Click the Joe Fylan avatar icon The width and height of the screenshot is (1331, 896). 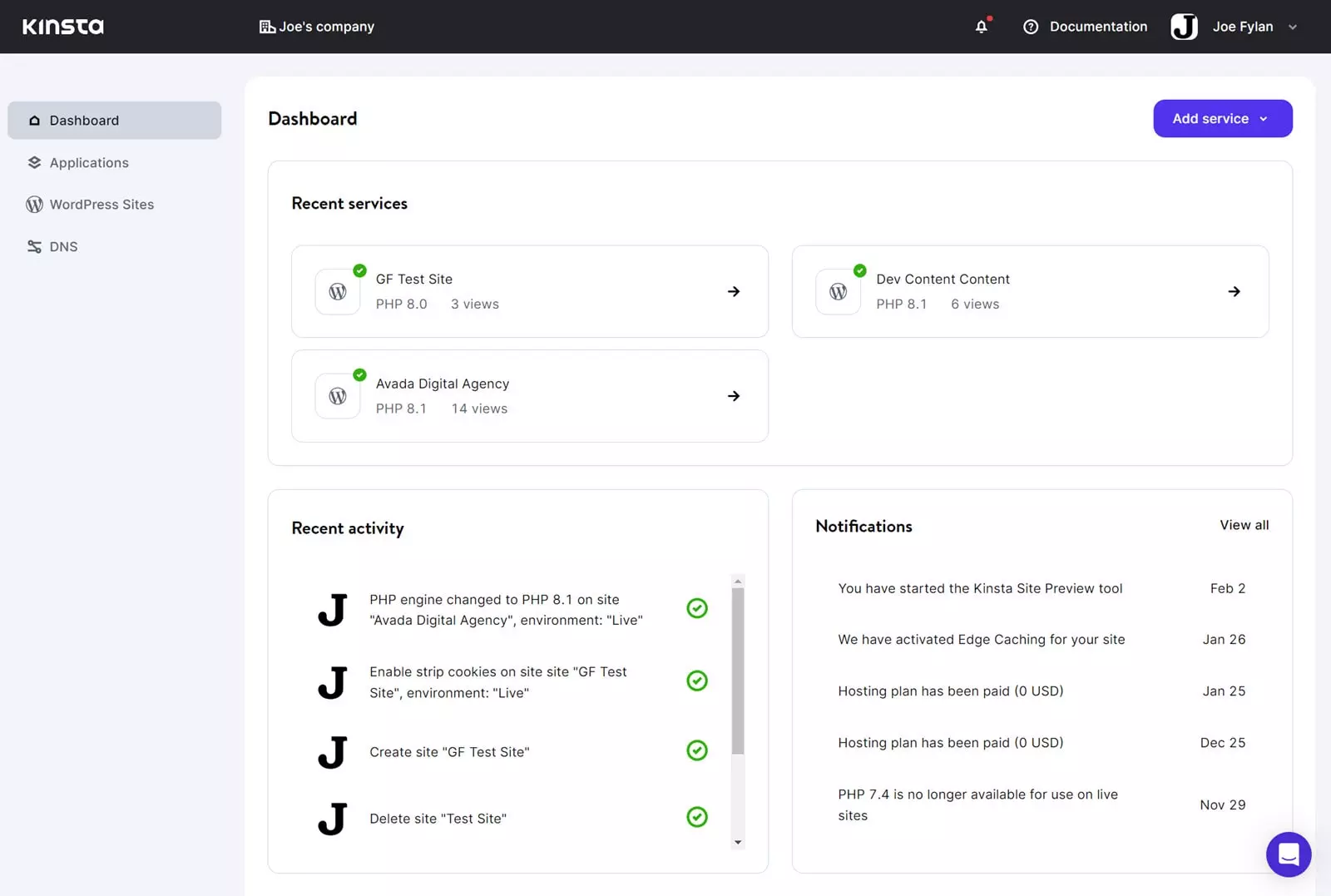tap(1185, 27)
